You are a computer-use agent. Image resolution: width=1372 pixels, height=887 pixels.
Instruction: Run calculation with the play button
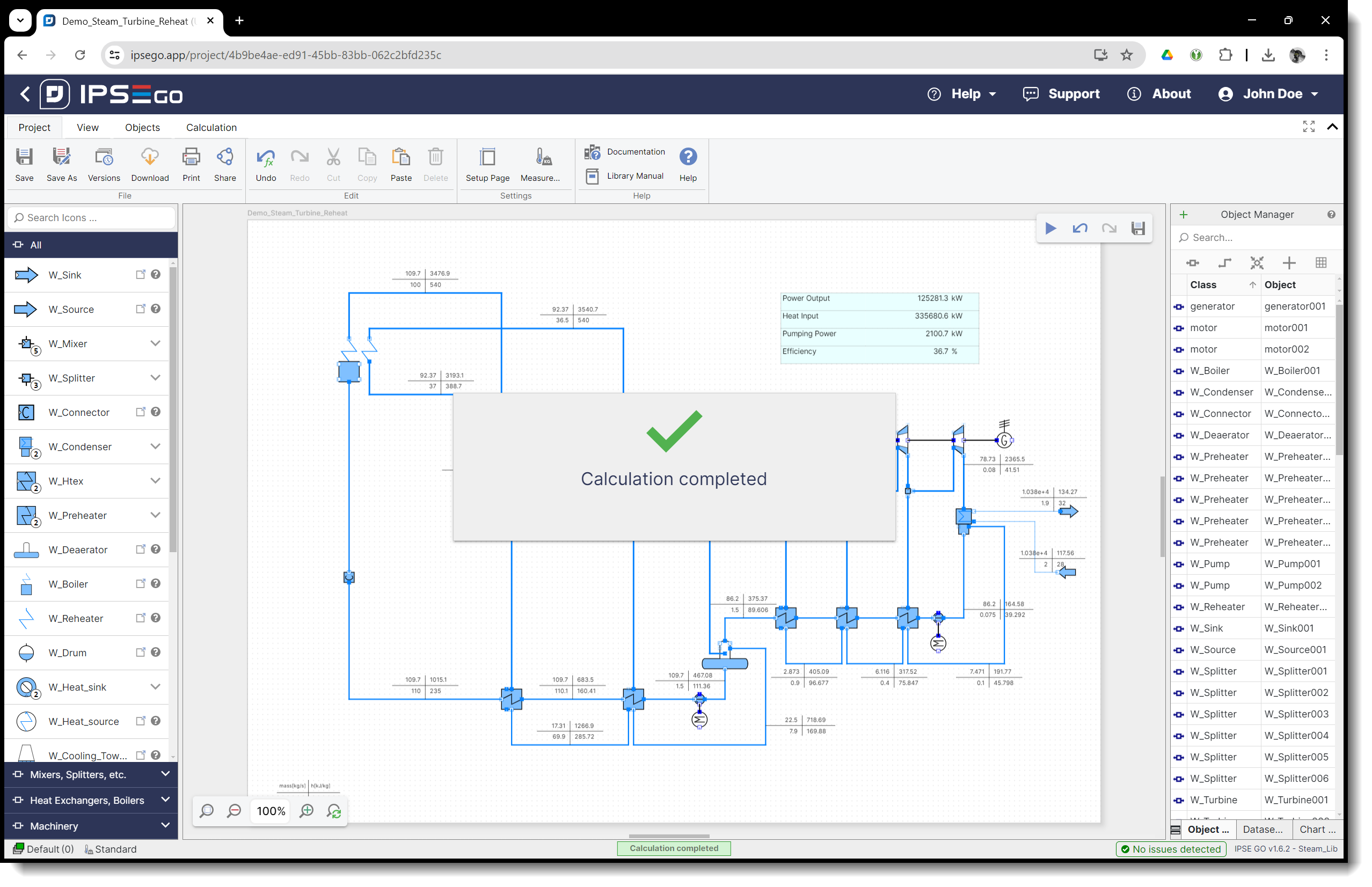(1050, 229)
